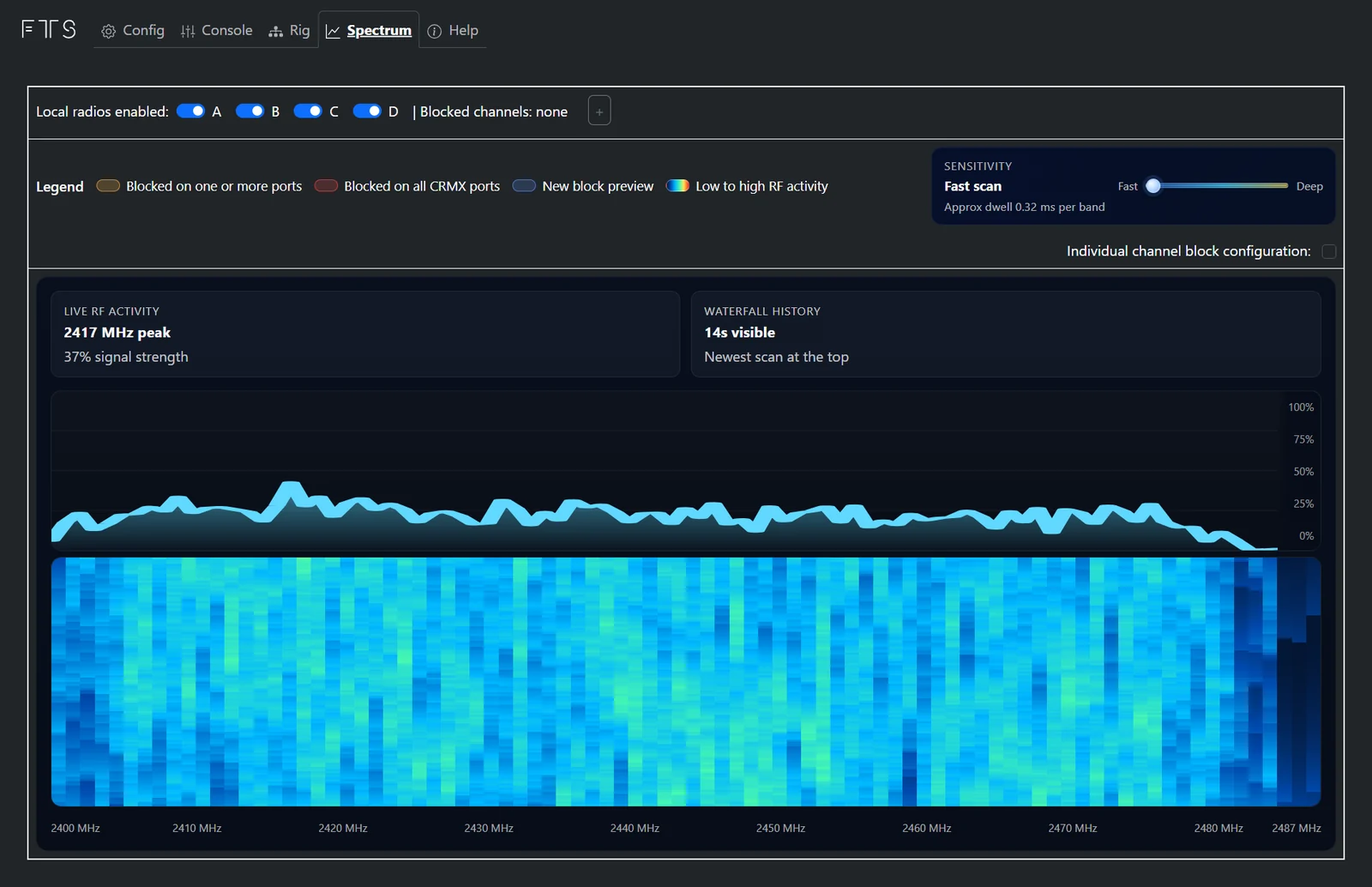Click the 'New block preview' legend swatch
Screen dimensions: 1372x887
click(x=524, y=185)
